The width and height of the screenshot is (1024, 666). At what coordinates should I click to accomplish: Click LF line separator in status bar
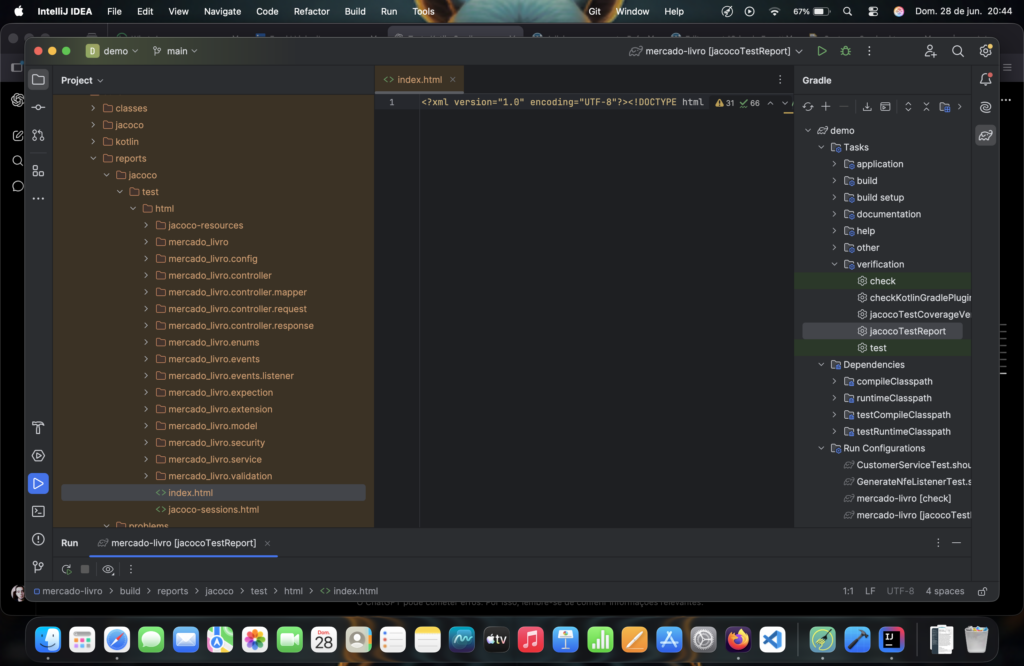(x=870, y=592)
